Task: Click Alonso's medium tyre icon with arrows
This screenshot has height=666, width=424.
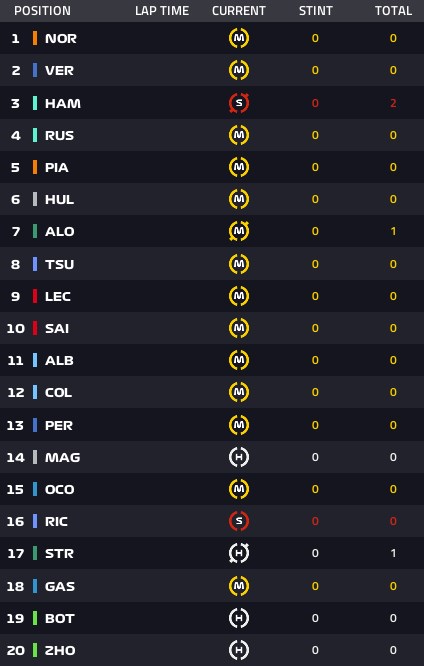Action: (x=239, y=231)
